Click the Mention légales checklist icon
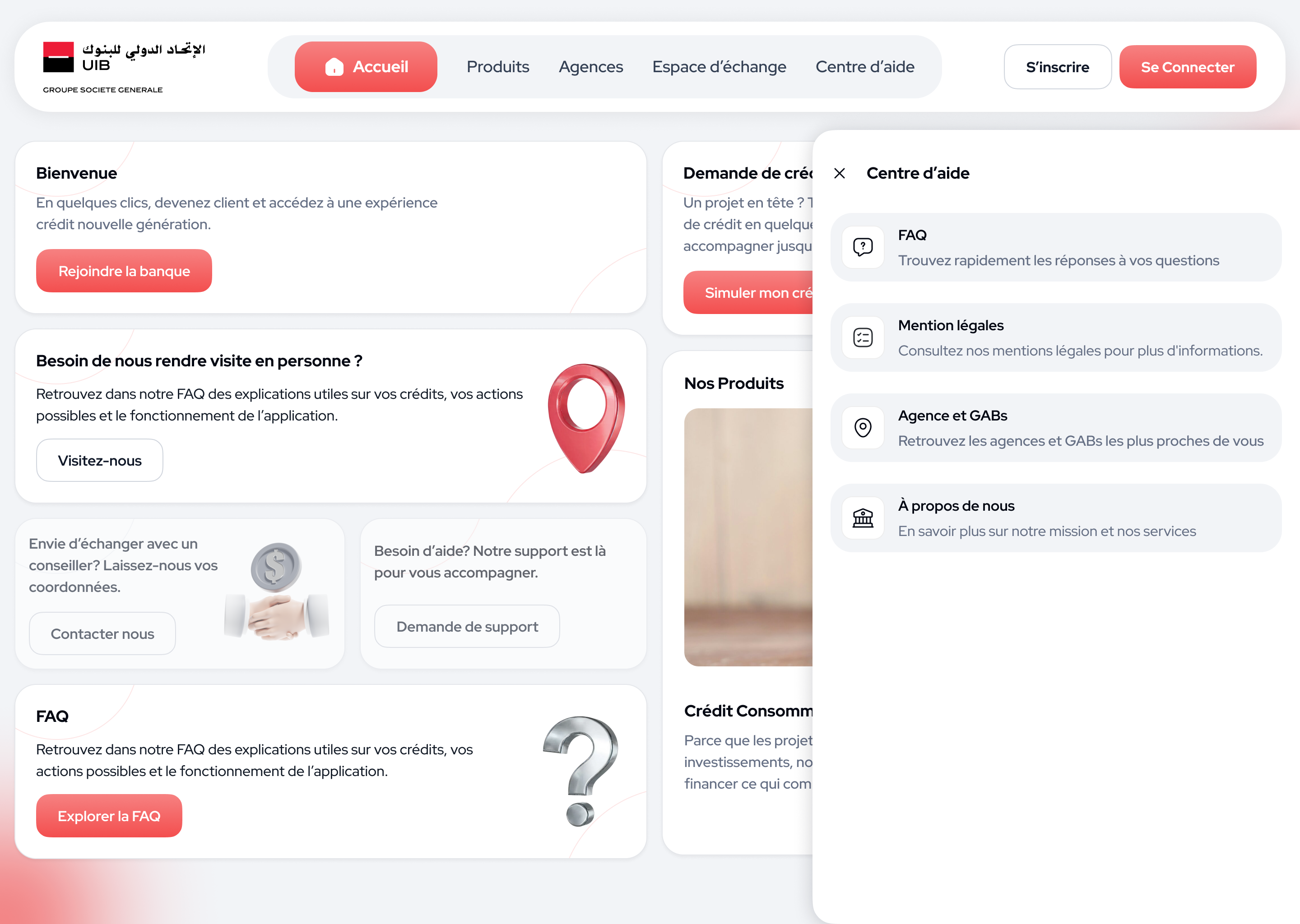The height and width of the screenshot is (924, 1300). [863, 337]
